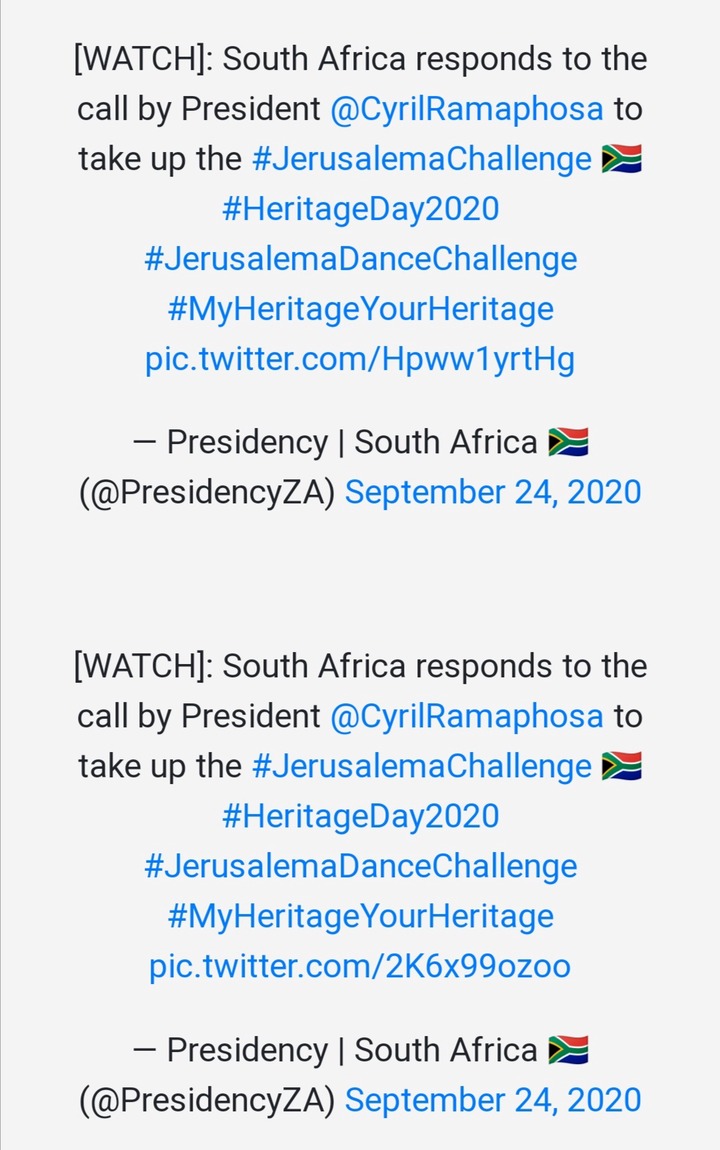Open #HeritageDay2020 hashtag in second tweet
Screen dimensions: 720x1150
coord(361,816)
